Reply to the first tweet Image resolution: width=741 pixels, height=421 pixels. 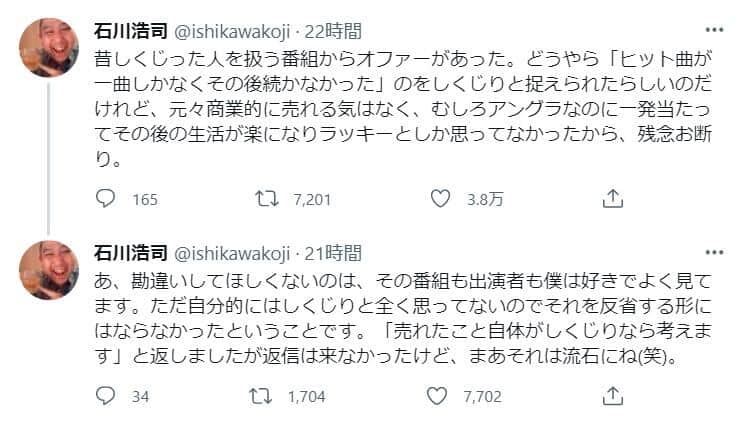click(x=106, y=200)
